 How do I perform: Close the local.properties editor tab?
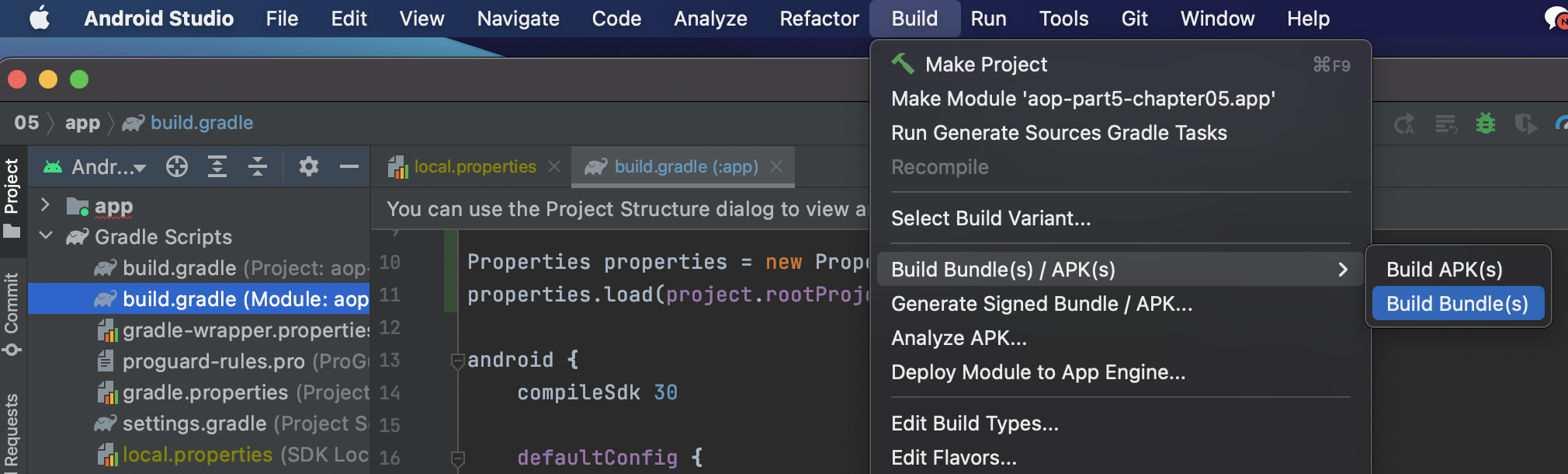pos(554,166)
